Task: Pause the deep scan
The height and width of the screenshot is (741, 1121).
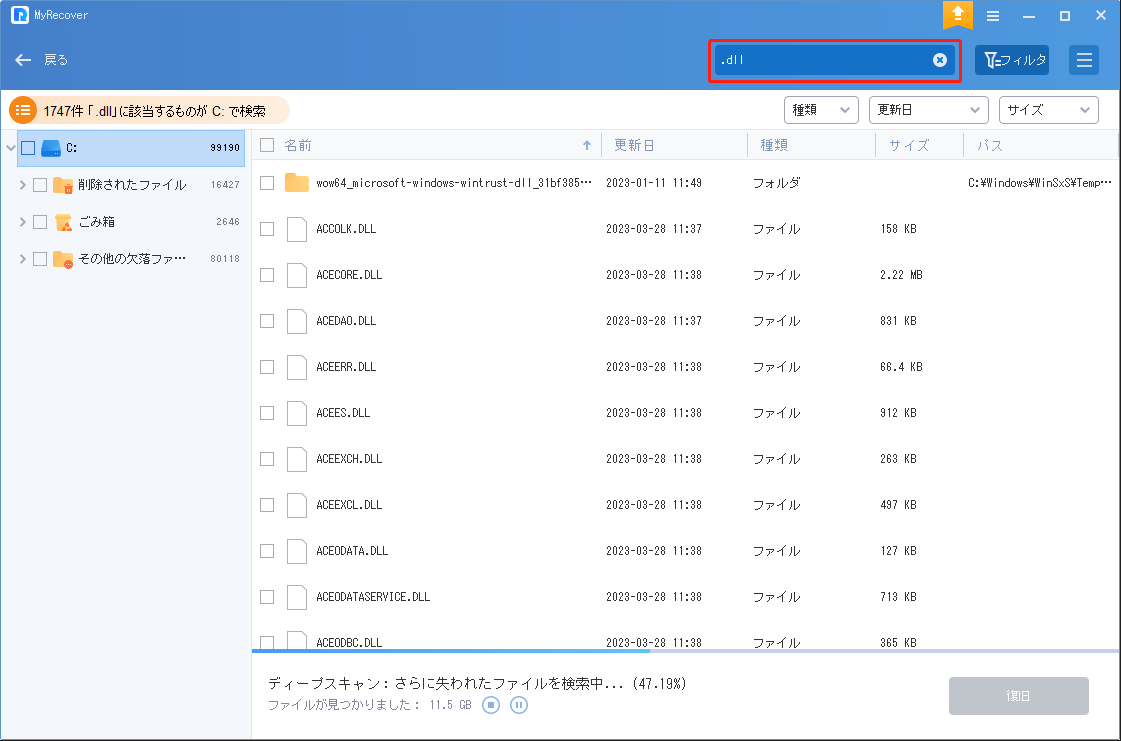Action: click(x=519, y=705)
